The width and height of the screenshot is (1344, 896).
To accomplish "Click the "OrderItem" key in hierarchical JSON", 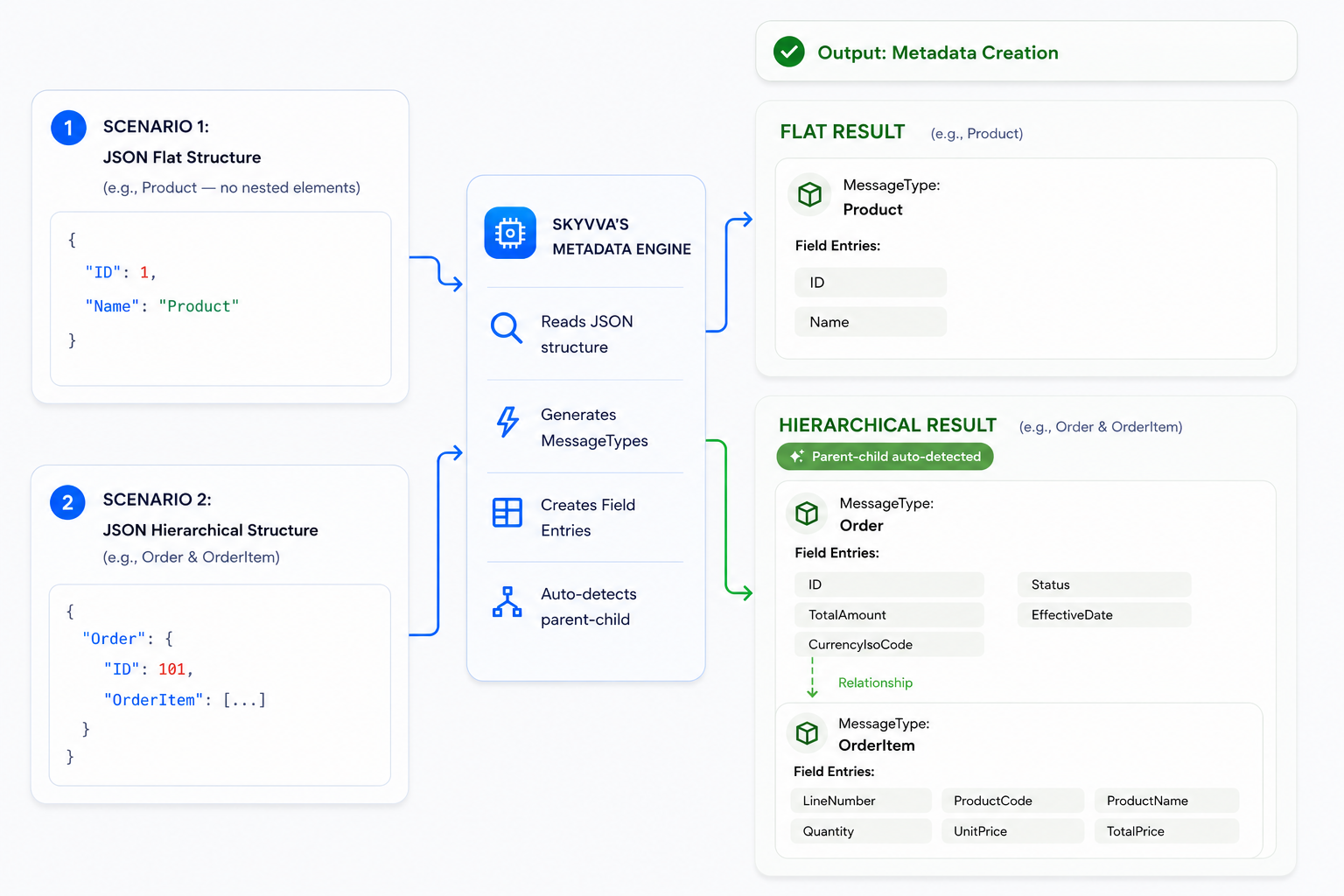I will point(154,700).
